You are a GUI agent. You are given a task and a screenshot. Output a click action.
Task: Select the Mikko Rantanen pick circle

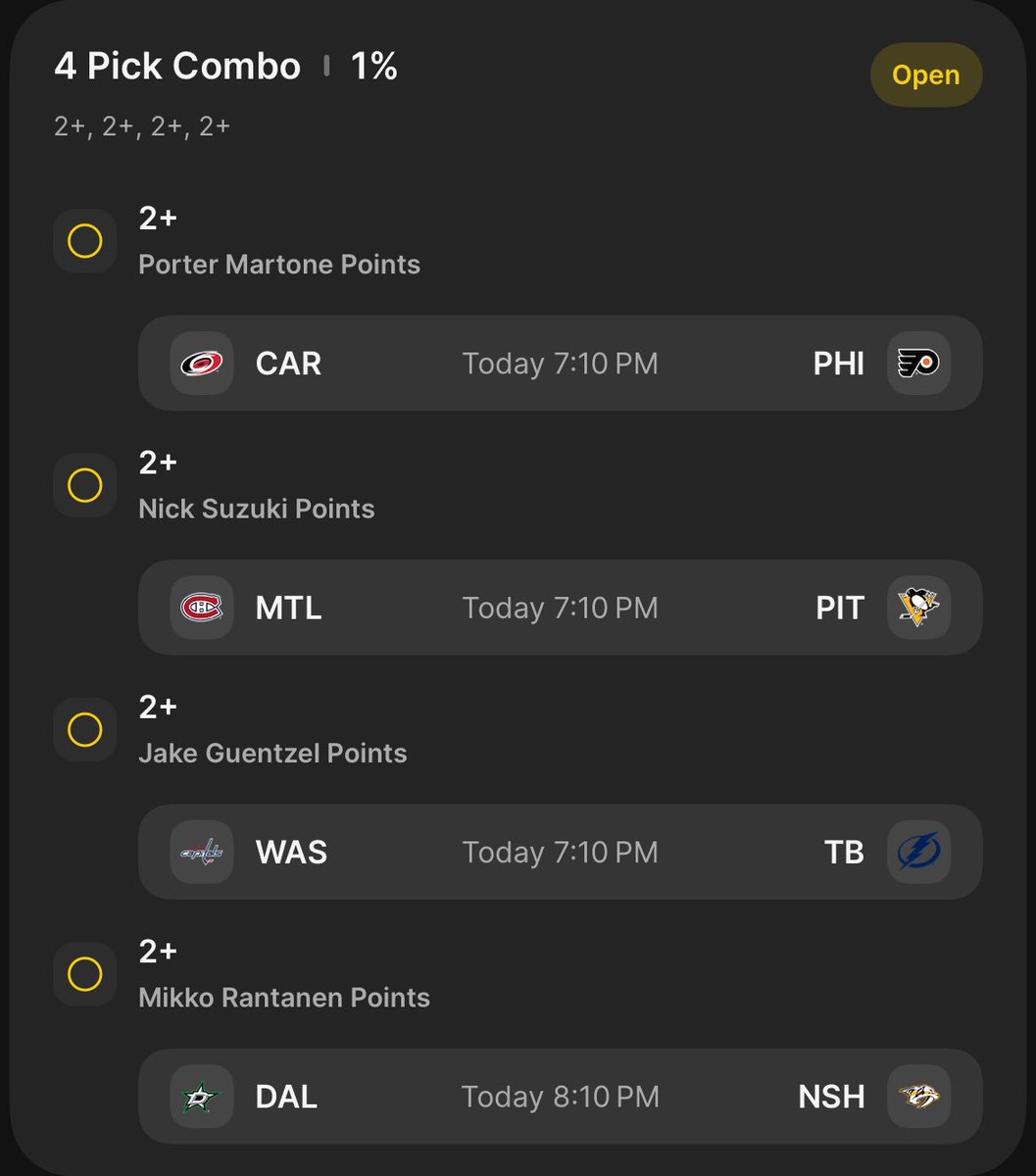click(85, 974)
